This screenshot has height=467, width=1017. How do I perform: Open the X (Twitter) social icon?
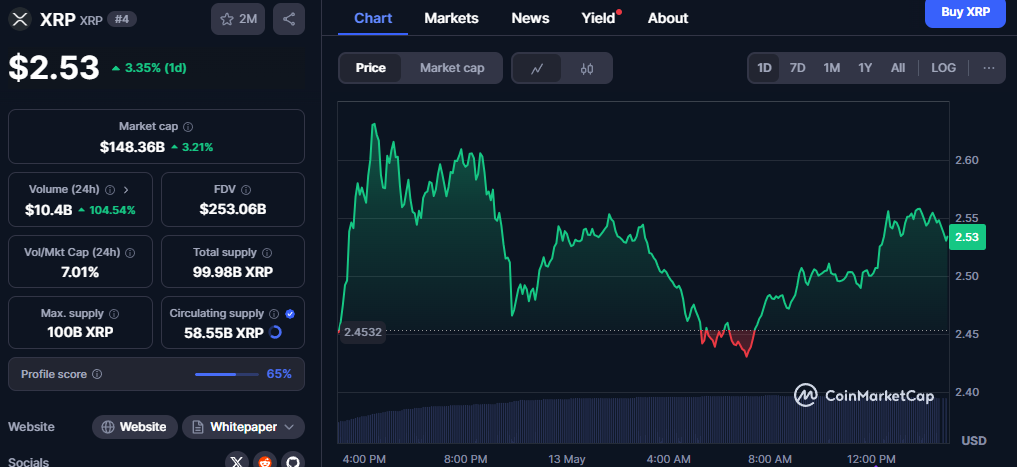pos(237,461)
